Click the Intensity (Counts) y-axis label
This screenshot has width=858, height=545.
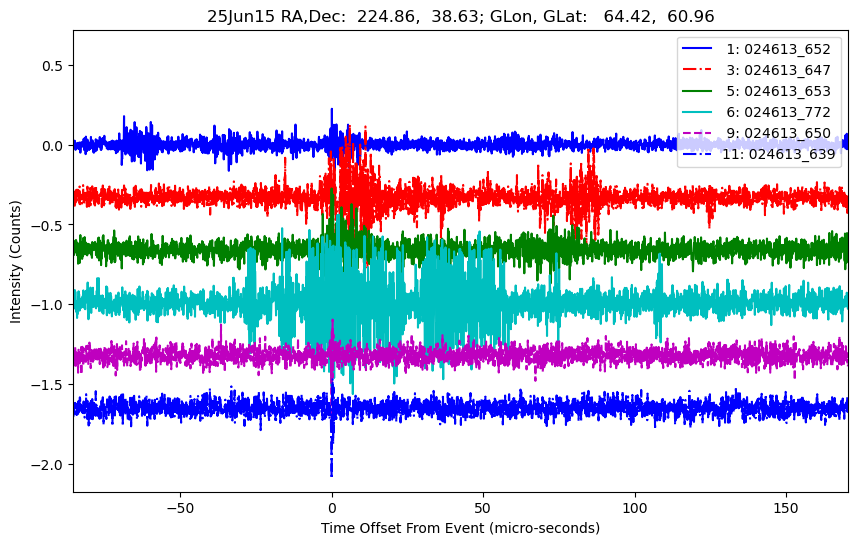16,260
